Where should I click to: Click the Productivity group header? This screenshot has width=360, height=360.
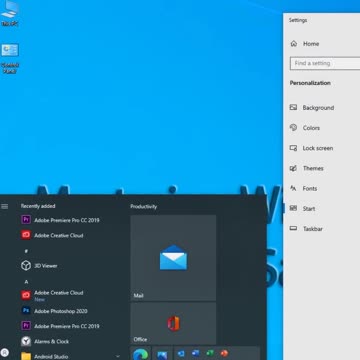click(144, 207)
